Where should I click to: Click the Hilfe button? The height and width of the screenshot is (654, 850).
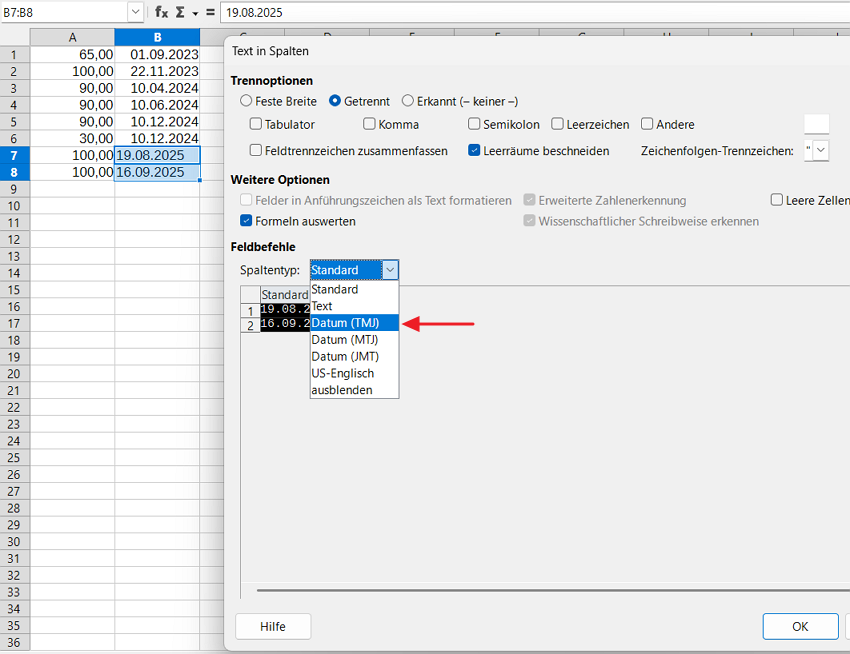pyautogui.click(x=273, y=627)
